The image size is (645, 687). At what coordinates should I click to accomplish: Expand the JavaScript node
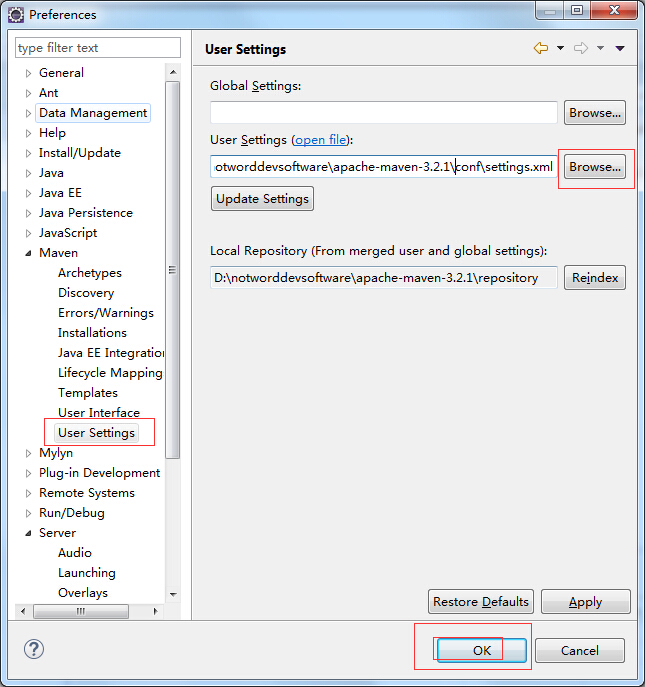[28, 233]
